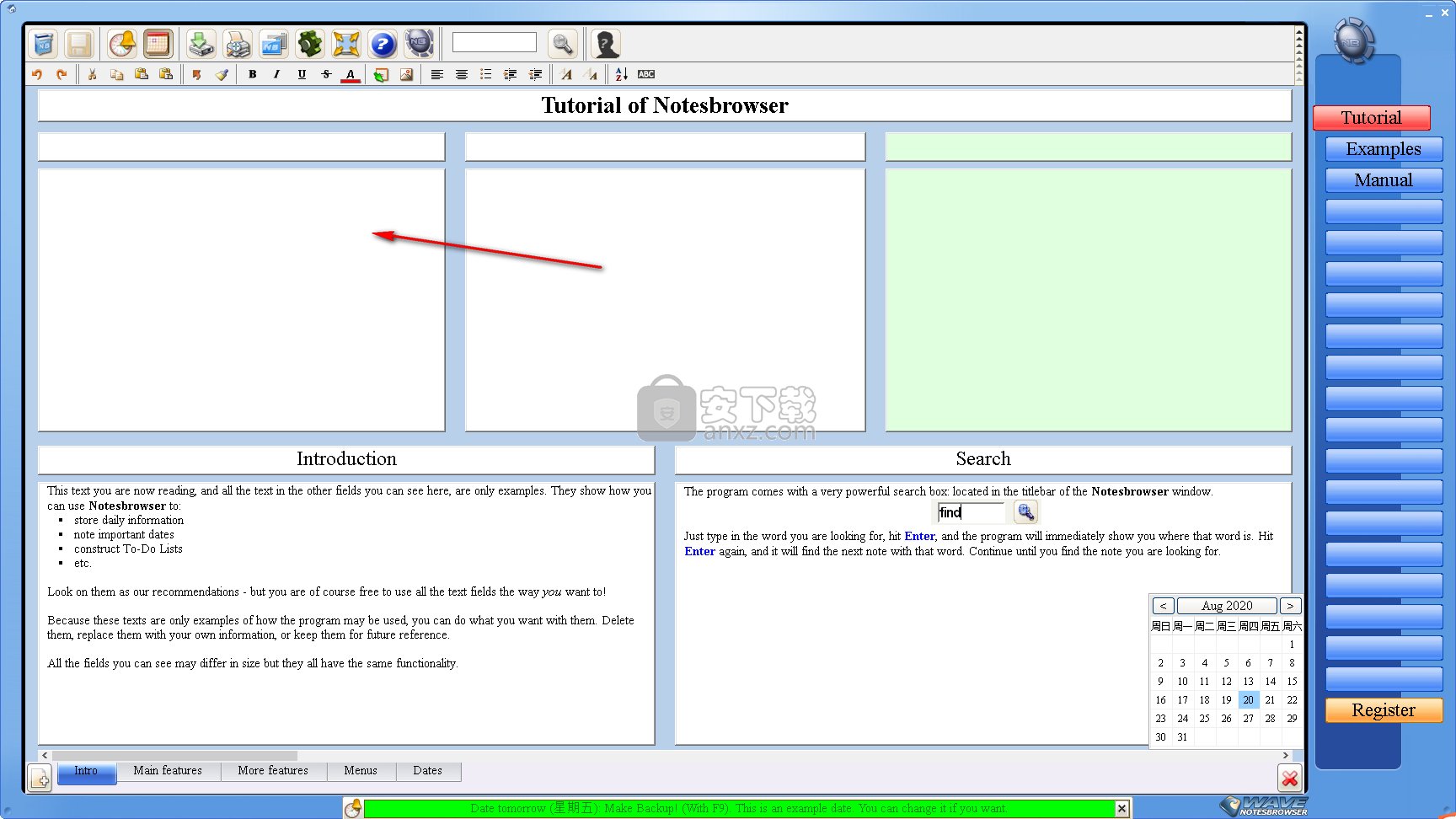Click the green-shaded note field
The height and width of the screenshot is (819, 1456).
tap(1089, 300)
